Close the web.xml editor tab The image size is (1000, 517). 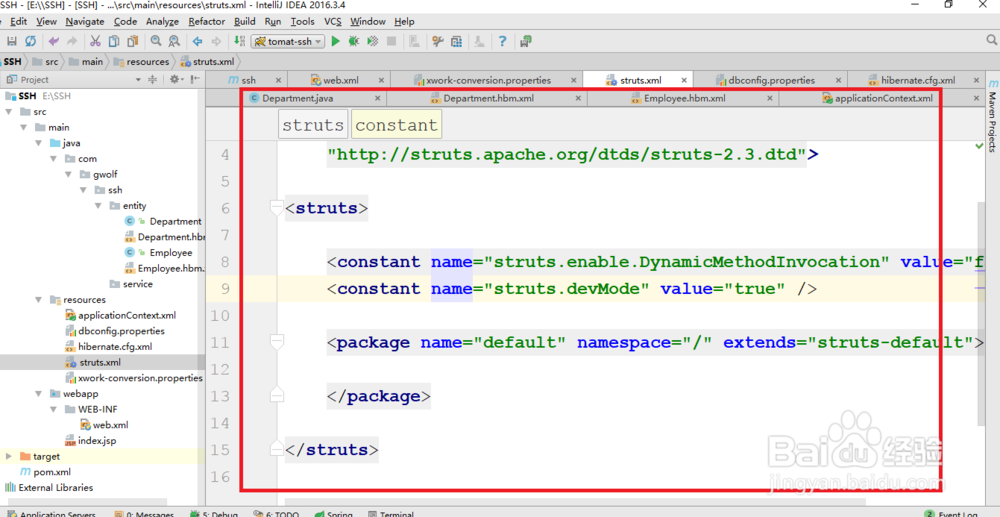click(381, 80)
